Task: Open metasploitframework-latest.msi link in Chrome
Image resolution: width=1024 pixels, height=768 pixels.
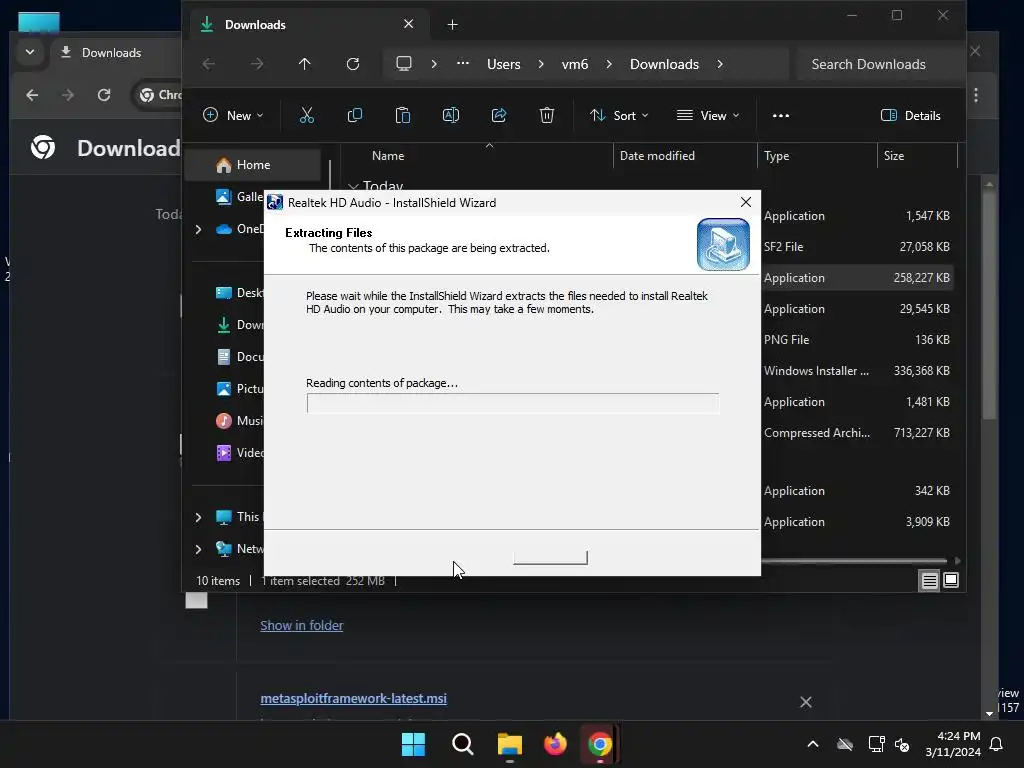Action: click(353, 698)
